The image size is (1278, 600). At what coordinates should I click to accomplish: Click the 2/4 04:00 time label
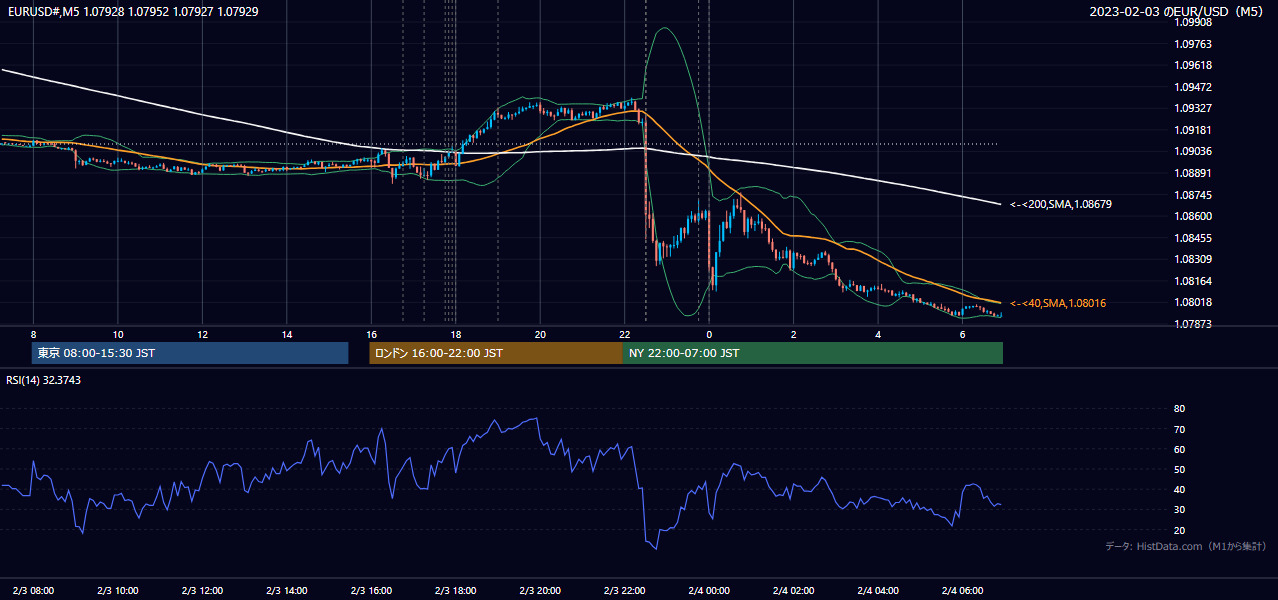coord(878,591)
